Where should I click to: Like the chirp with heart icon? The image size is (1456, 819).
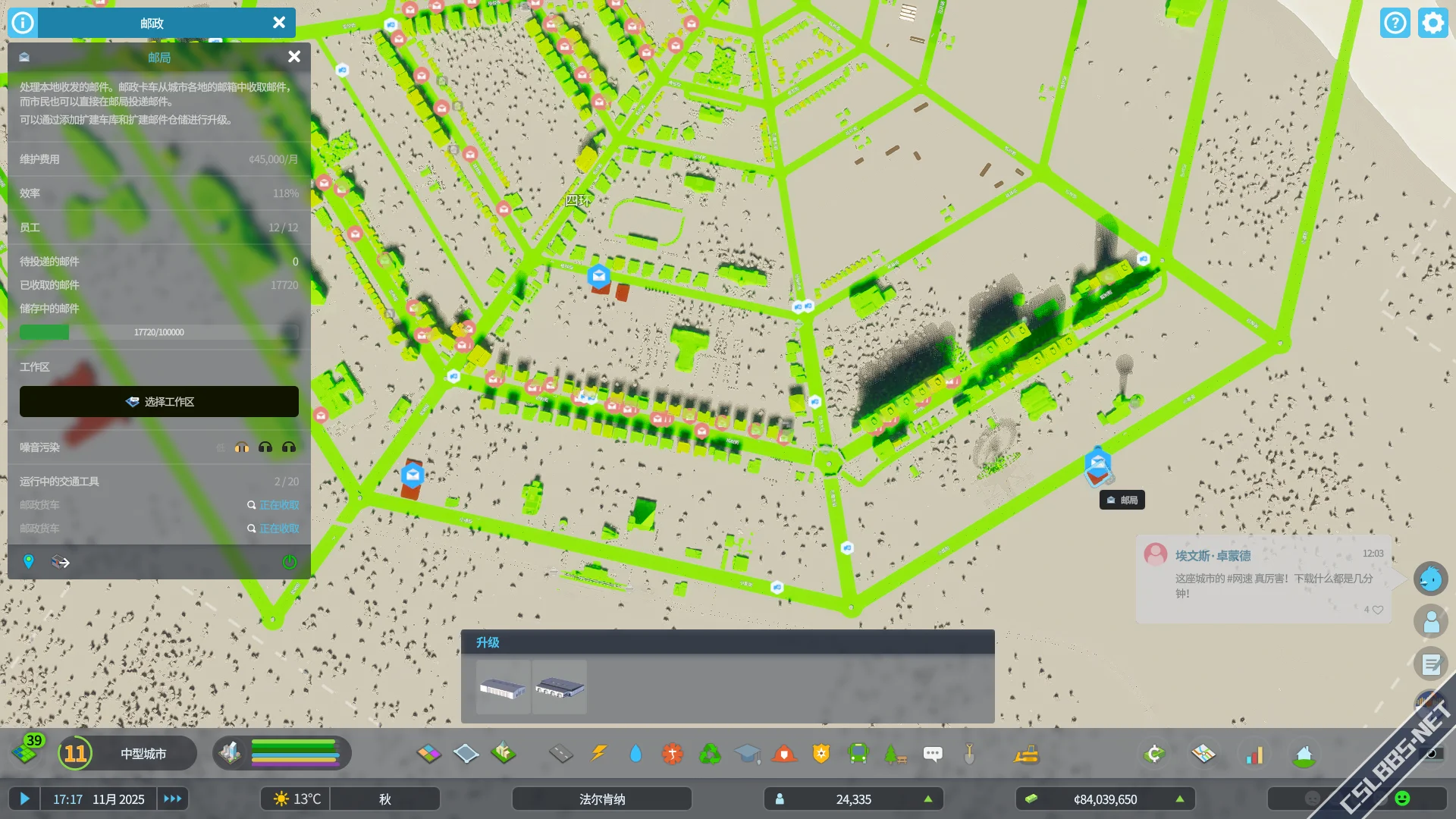[x=1378, y=610]
